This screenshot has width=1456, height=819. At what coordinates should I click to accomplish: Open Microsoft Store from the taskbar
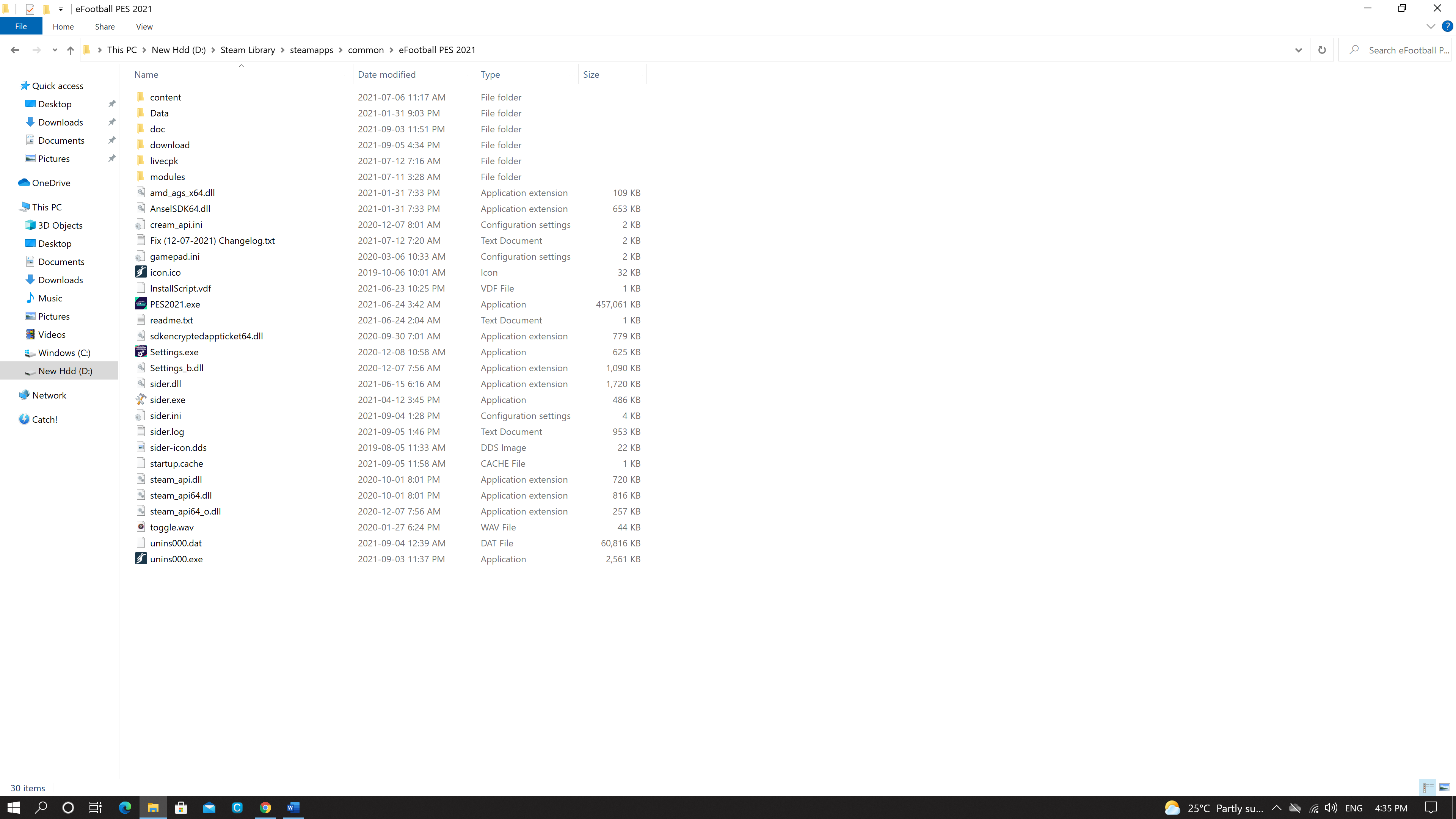[x=181, y=808]
